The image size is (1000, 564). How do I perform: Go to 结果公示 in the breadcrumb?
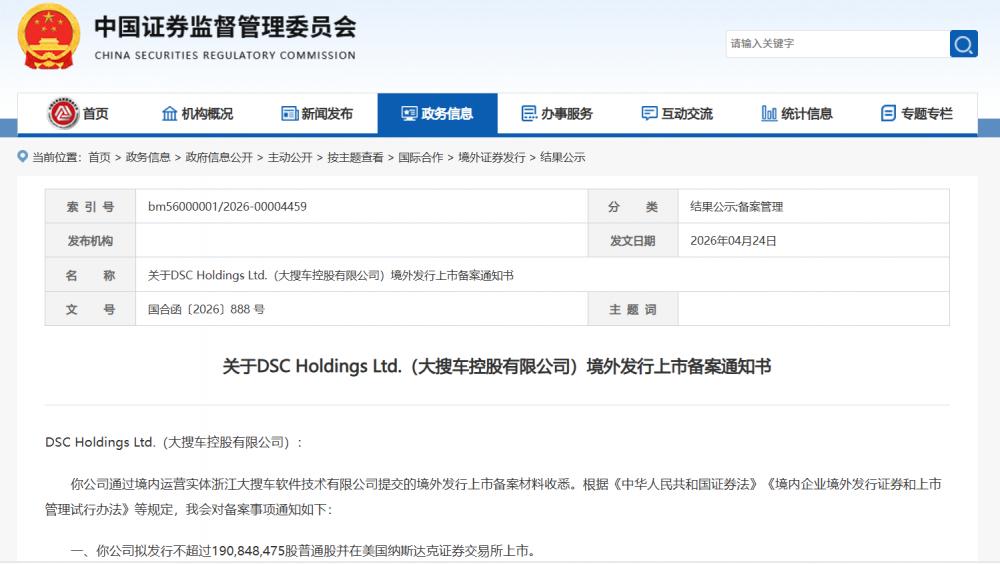click(x=562, y=157)
